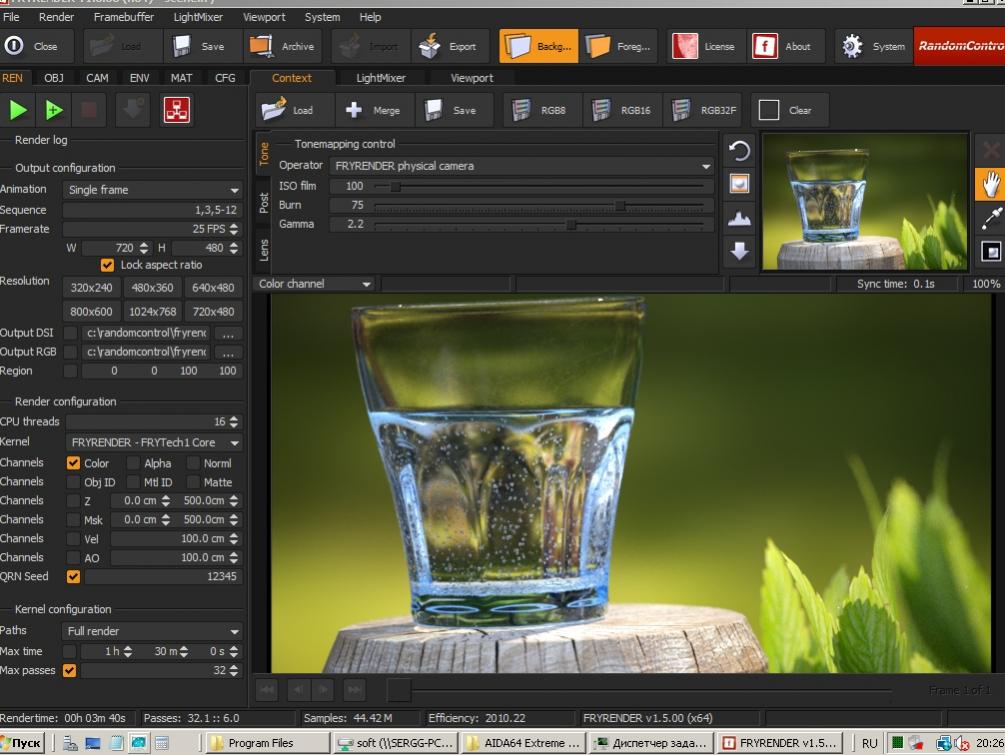The image size is (1005, 755).
Task: Enable the Obj ID channel checkbox
Action: click(73, 482)
